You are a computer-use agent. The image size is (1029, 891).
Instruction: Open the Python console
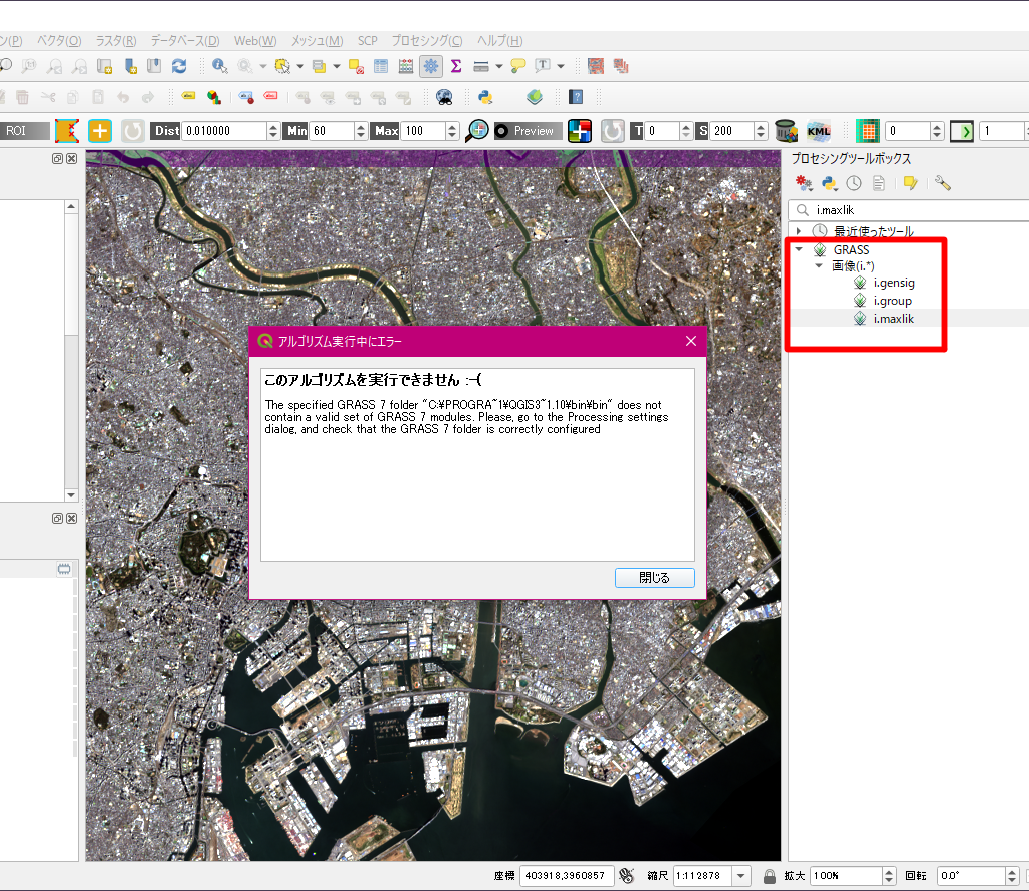(484, 97)
